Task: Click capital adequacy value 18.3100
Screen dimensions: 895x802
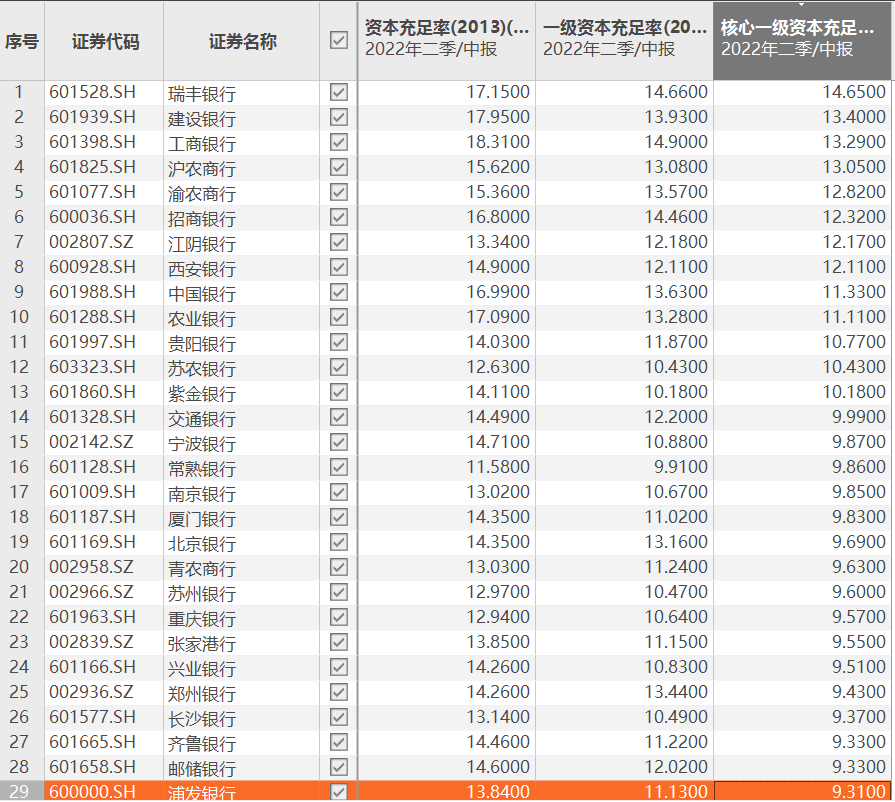Action: point(498,142)
